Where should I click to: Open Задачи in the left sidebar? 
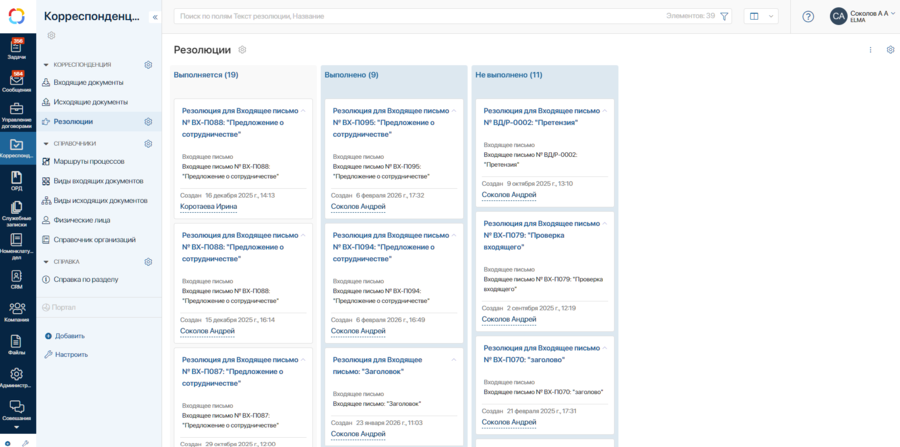[17, 49]
